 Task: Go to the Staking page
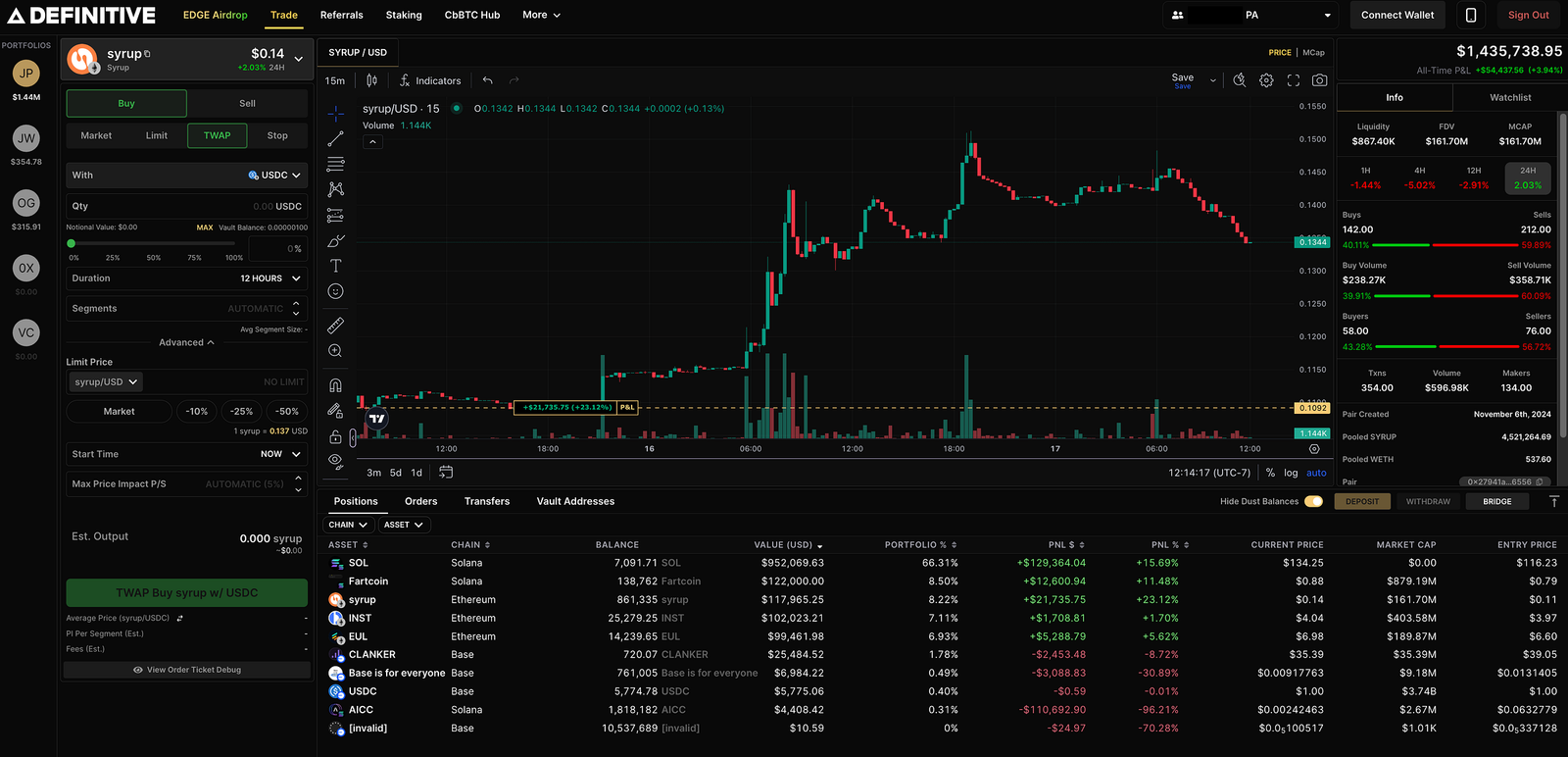(x=404, y=15)
